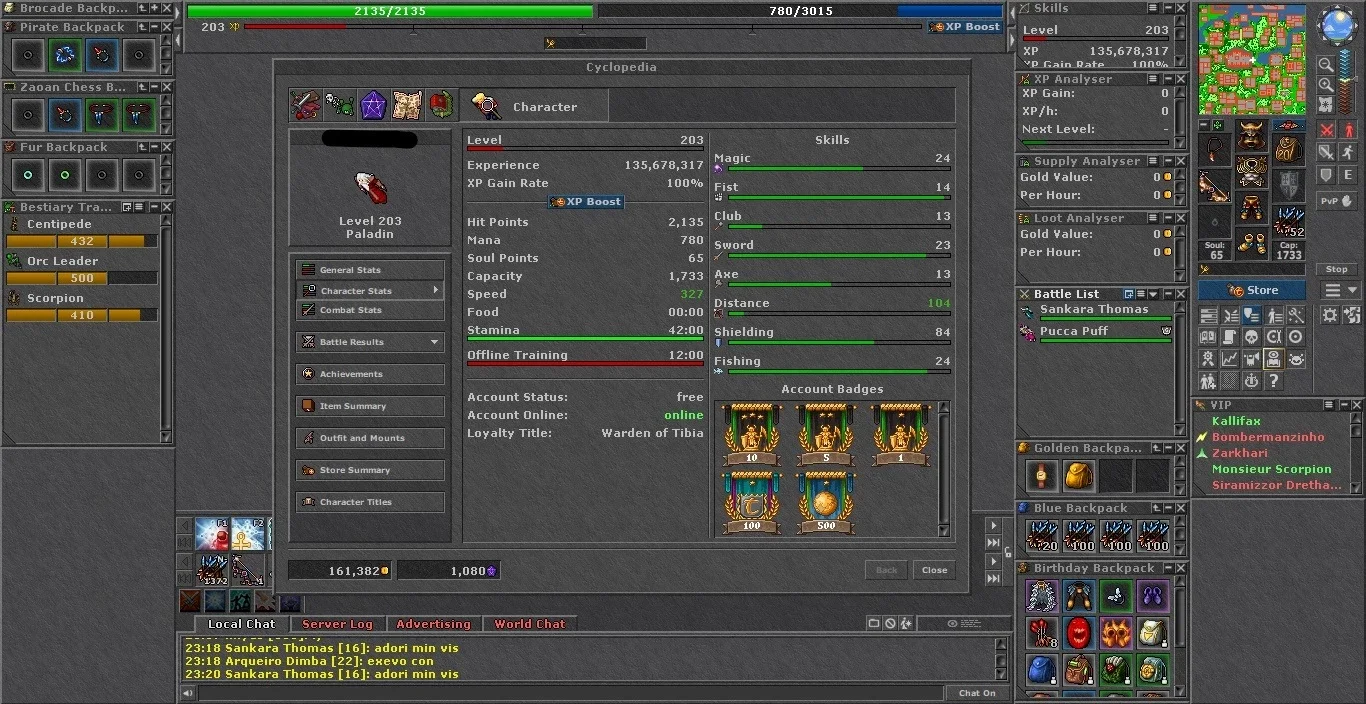Click XP Boost button in Cyclopedia
This screenshot has width=1366, height=704.
(586, 201)
